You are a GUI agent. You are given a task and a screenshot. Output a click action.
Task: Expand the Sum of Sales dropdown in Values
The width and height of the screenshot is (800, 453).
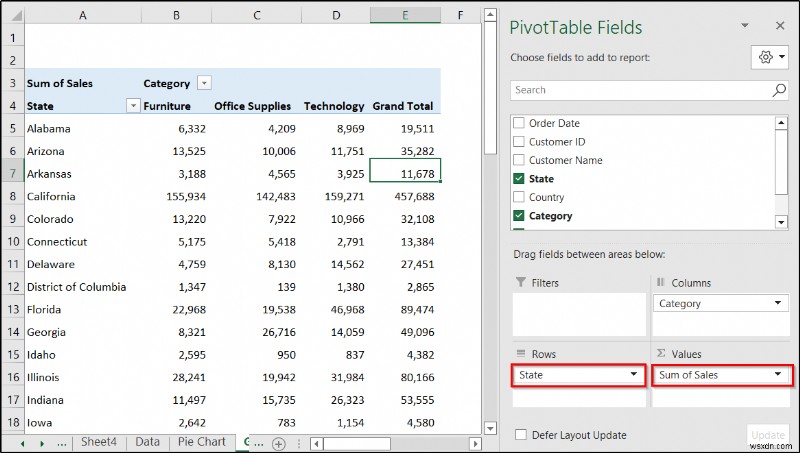pos(776,375)
